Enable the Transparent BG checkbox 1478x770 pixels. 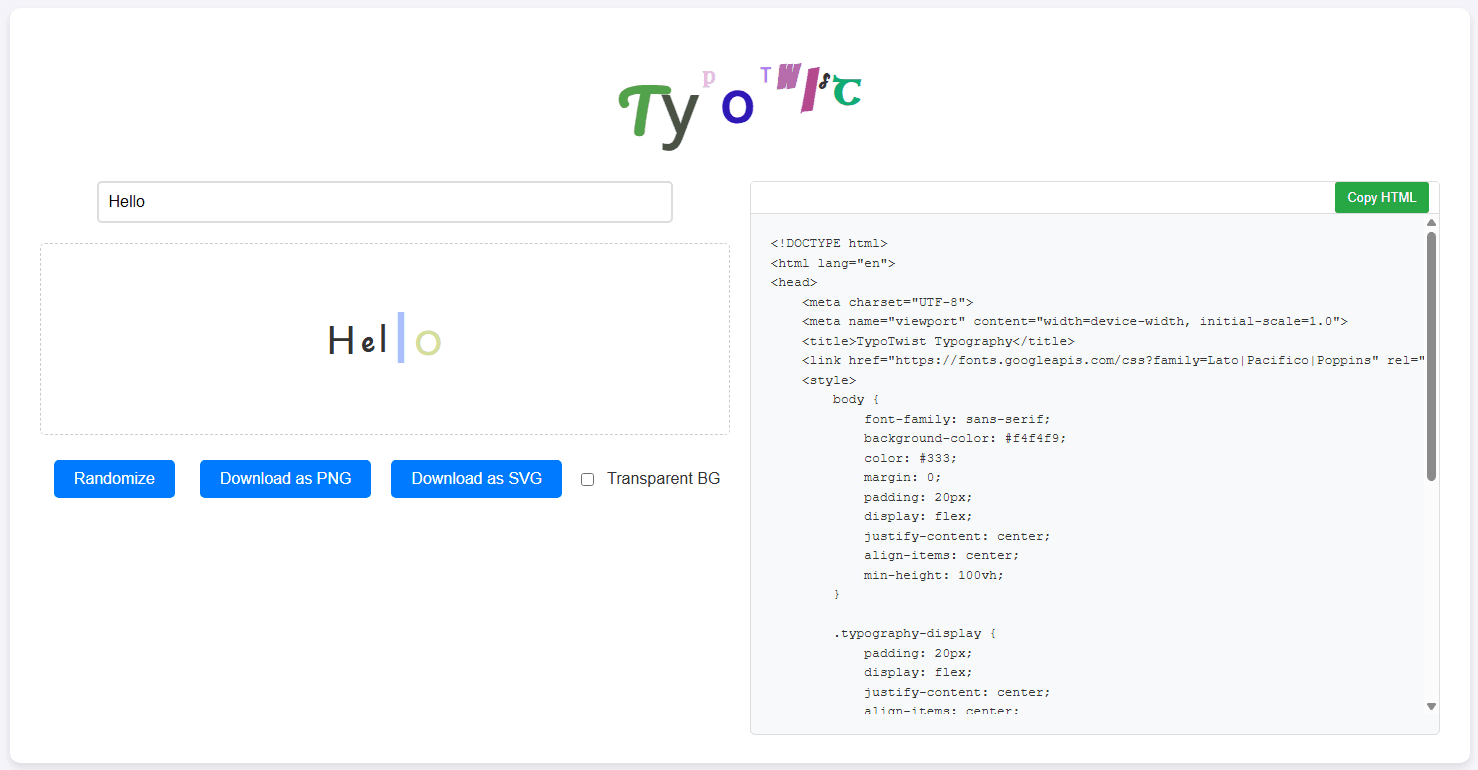coord(588,479)
